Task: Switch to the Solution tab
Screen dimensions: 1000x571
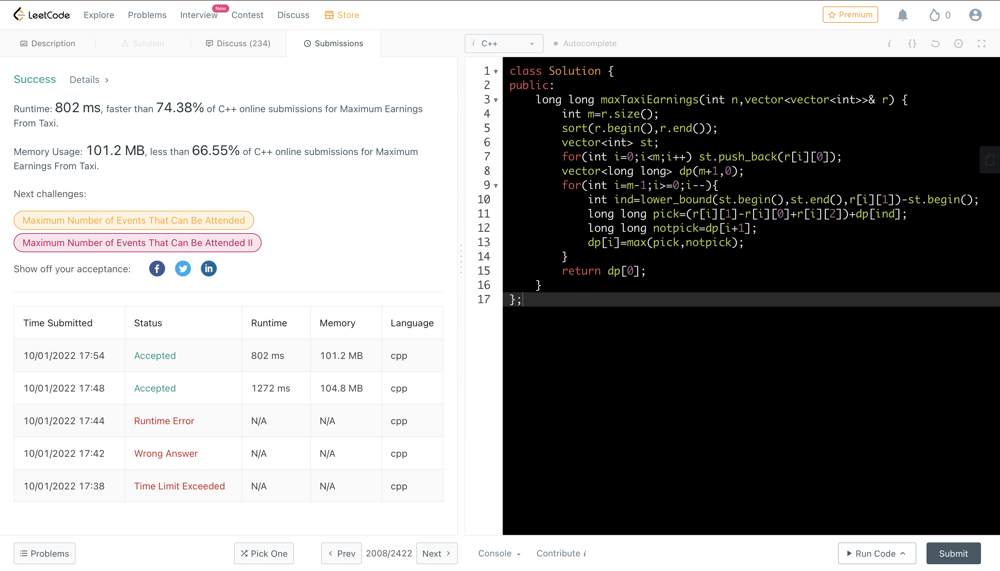Action: pyautogui.click(x=143, y=43)
